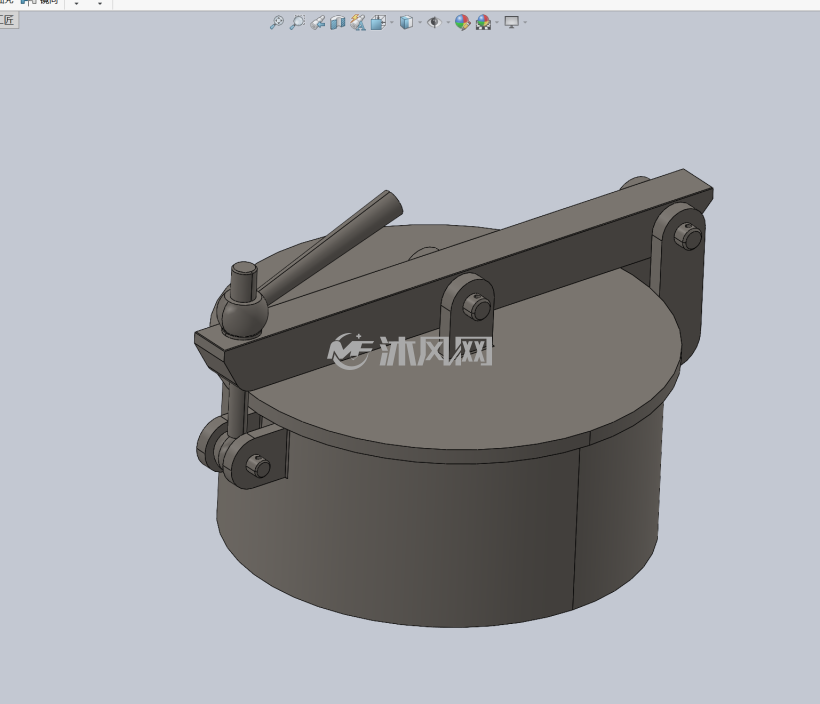Click the 工匠 tab at top left
820x704 pixels.
(x=8, y=20)
